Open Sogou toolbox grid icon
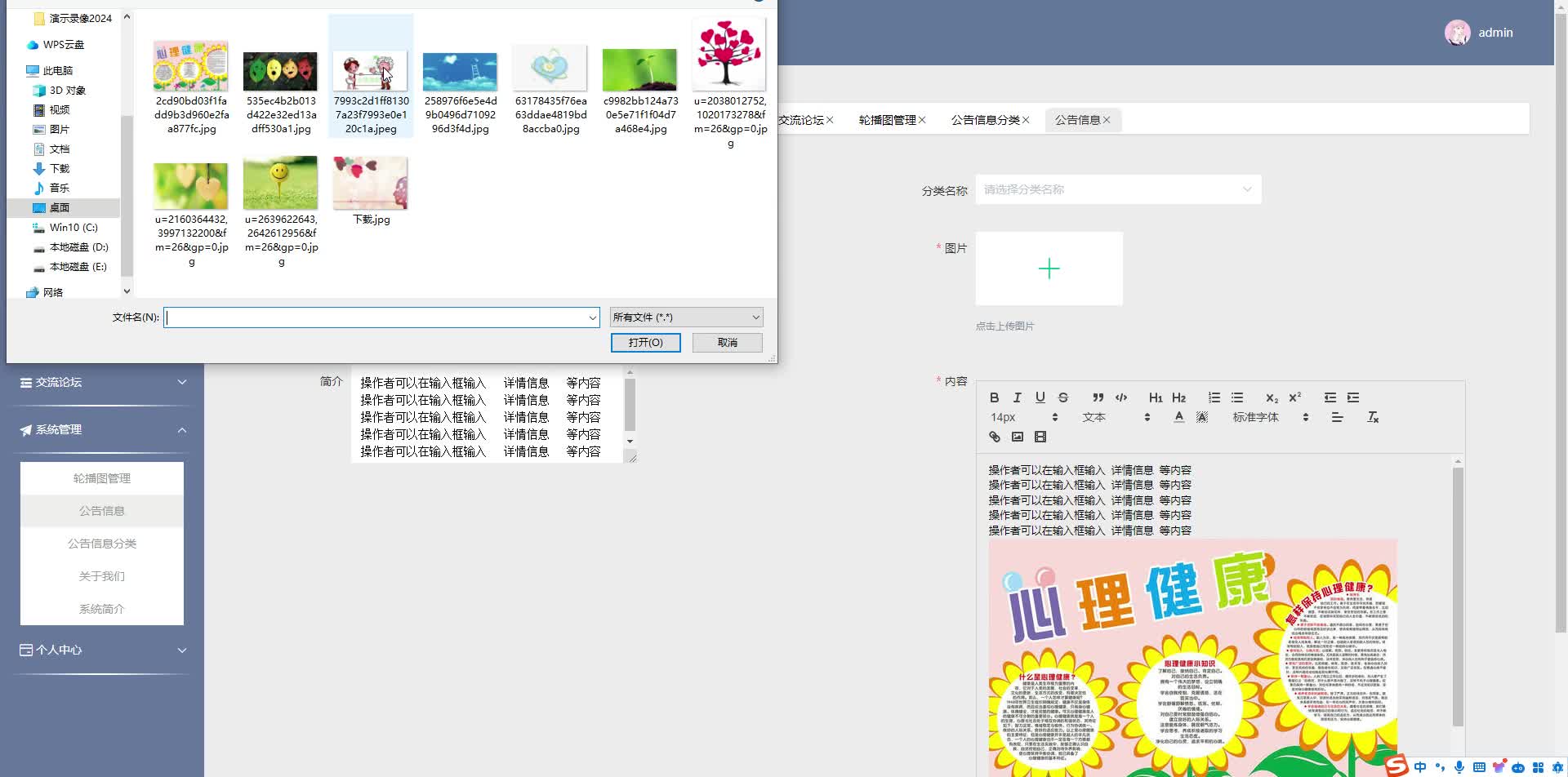The width and height of the screenshot is (1568, 777). [x=1538, y=767]
